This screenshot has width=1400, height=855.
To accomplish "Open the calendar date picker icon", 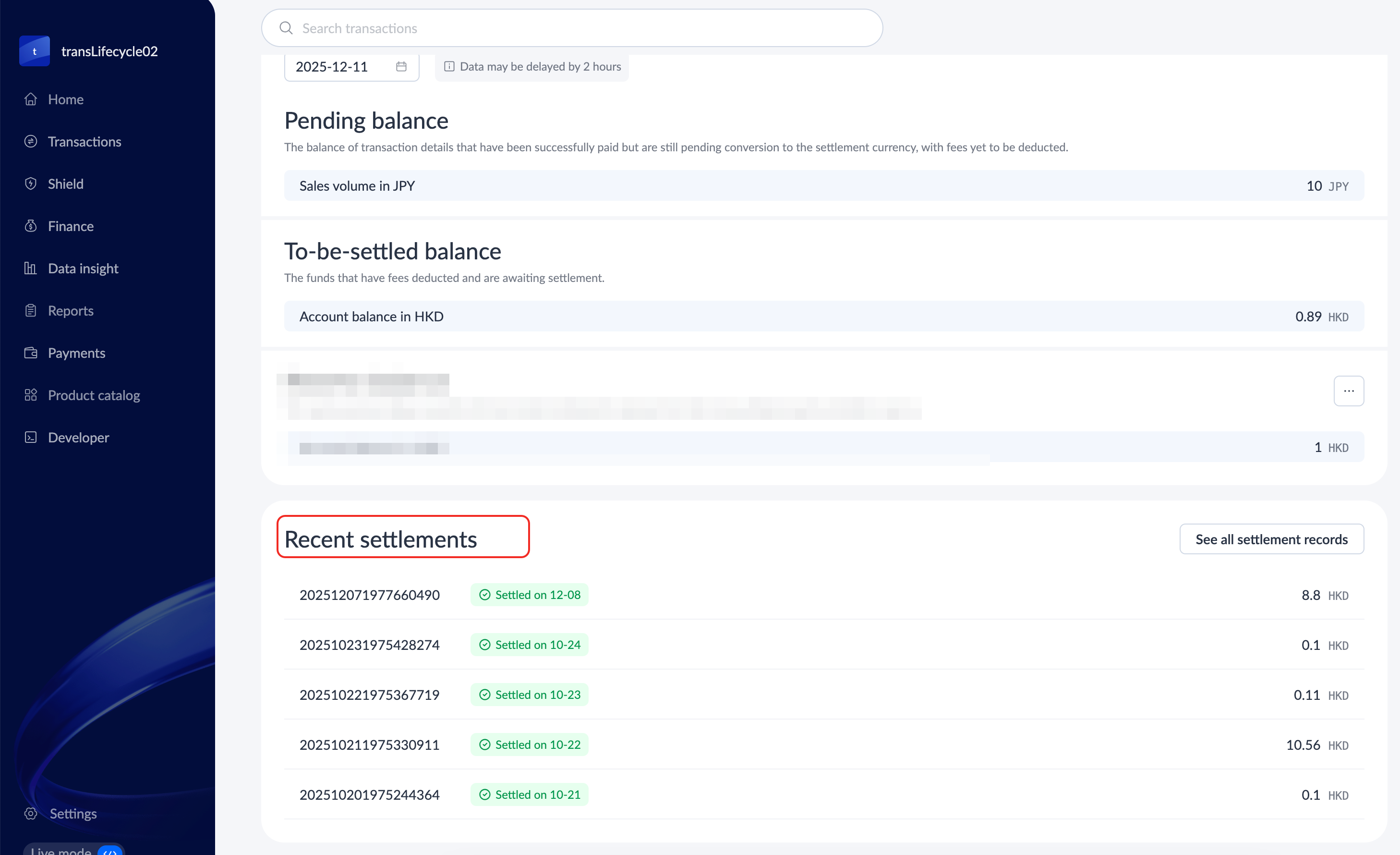I will click(401, 66).
